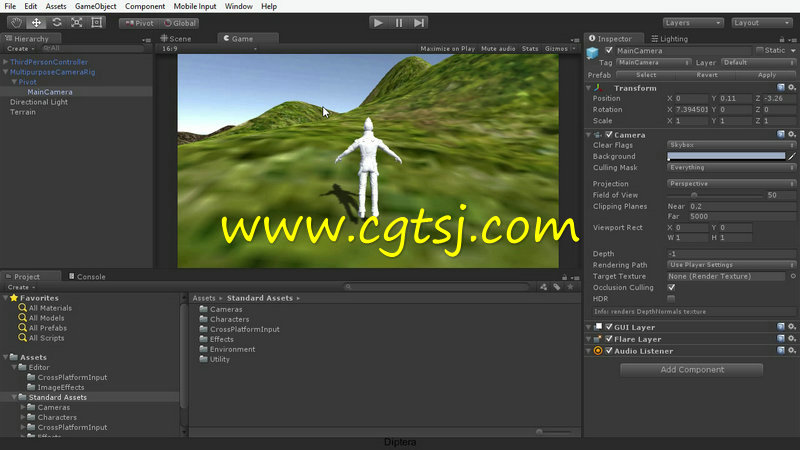Switch to the Lighting tab
Viewport: 800px width, 450px height.
pyautogui.click(x=669, y=38)
